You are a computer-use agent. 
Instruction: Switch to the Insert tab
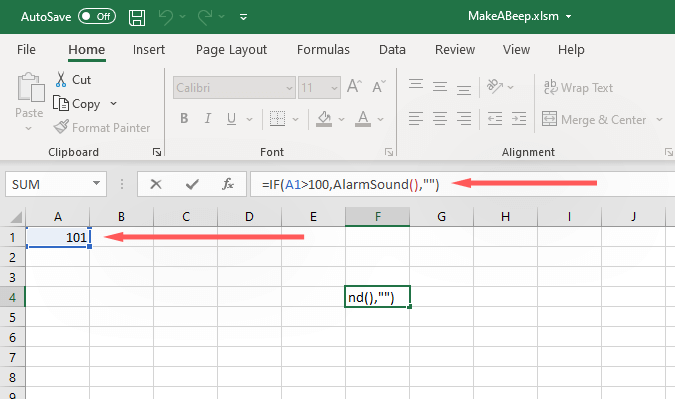pos(149,49)
